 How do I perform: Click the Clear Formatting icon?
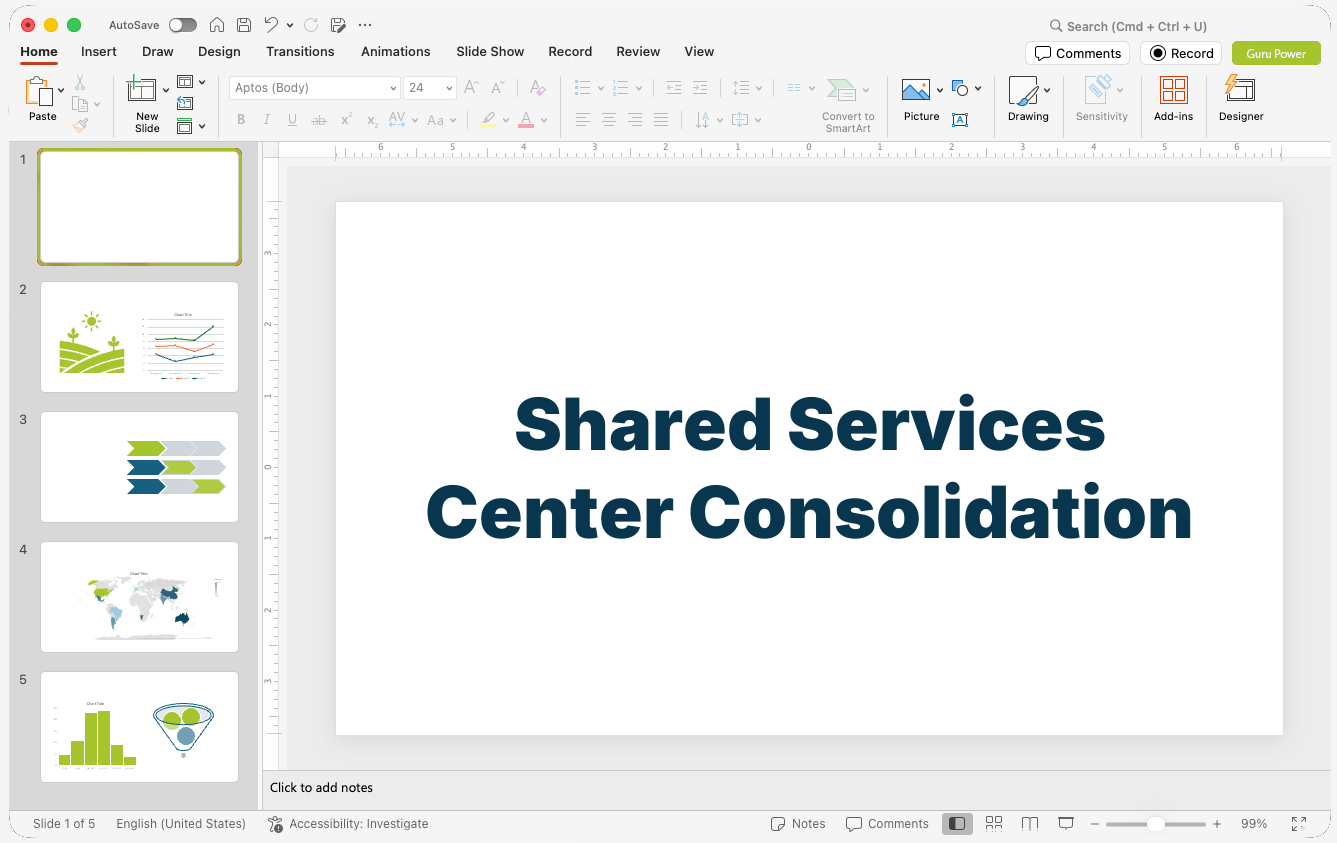coord(537,88)
